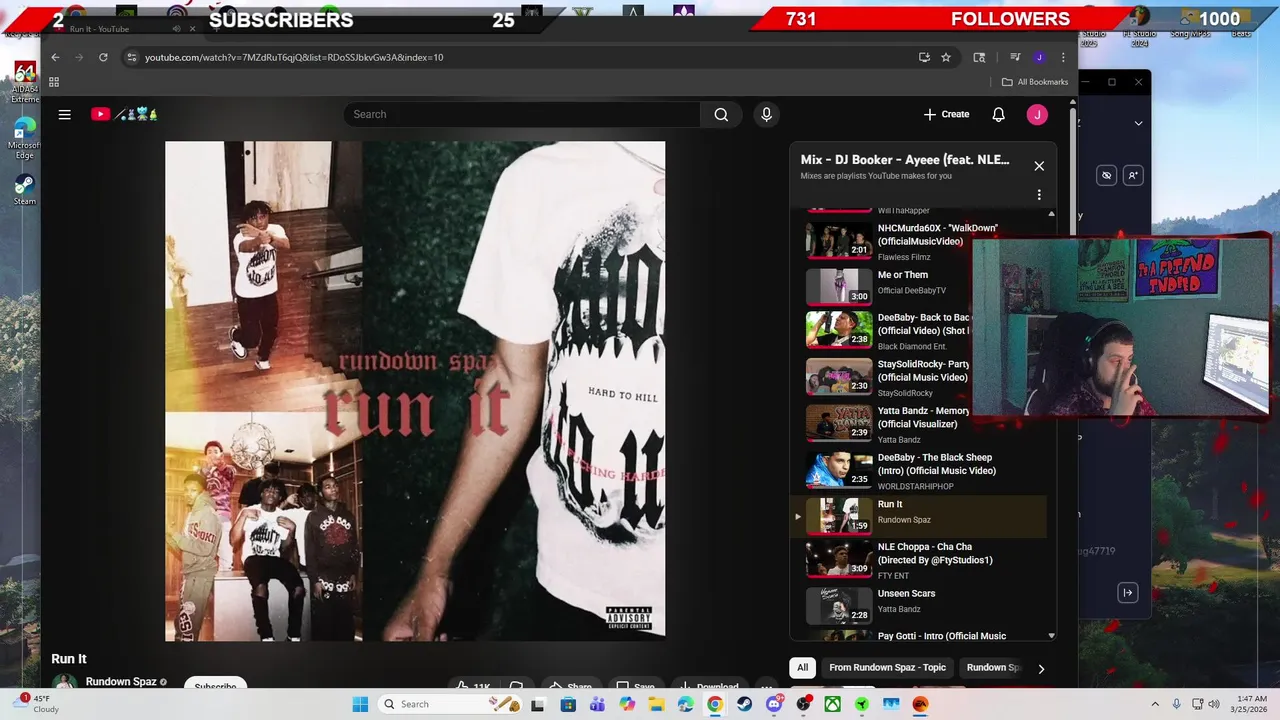Open volume control in system tray
1280x720 pixels.
tap(1214, 704)
